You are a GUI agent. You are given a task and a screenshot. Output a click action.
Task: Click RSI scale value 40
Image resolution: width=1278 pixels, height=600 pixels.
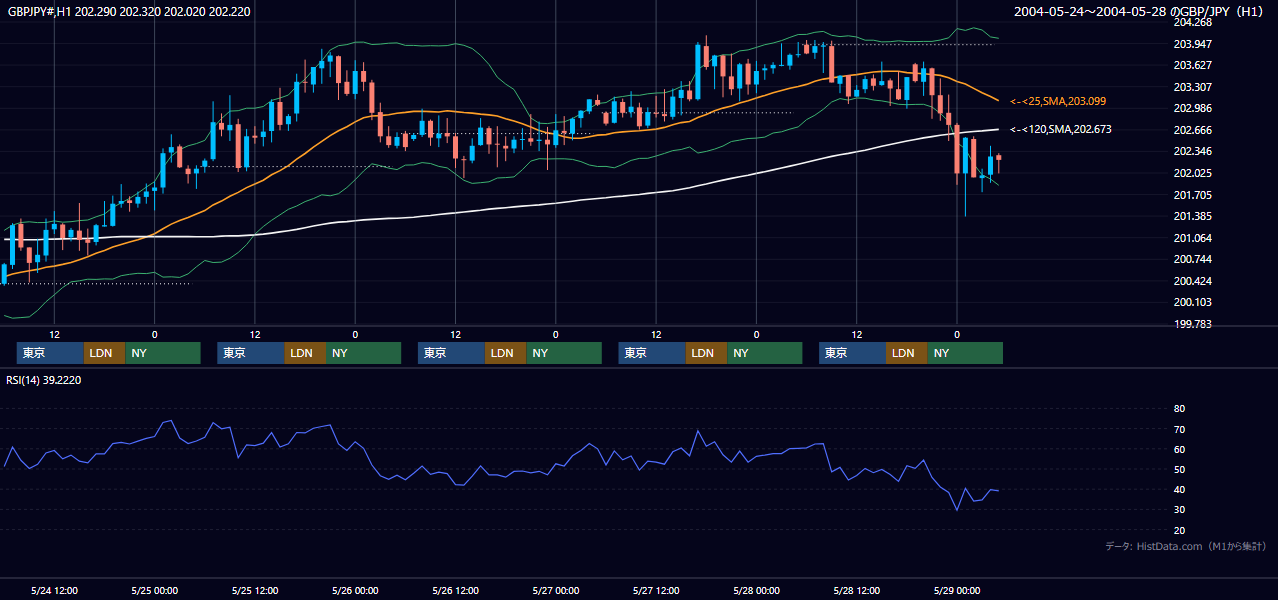pyautogui.click(x=1179, y=489)
